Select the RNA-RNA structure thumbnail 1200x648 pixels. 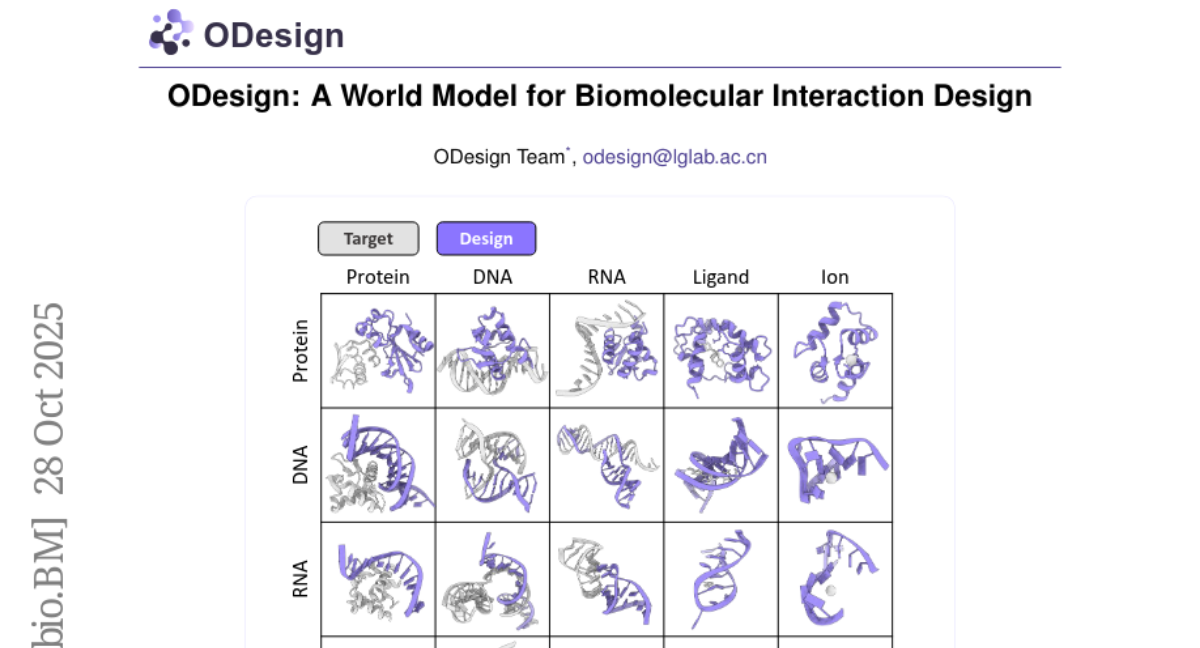(x=606, y=579)
